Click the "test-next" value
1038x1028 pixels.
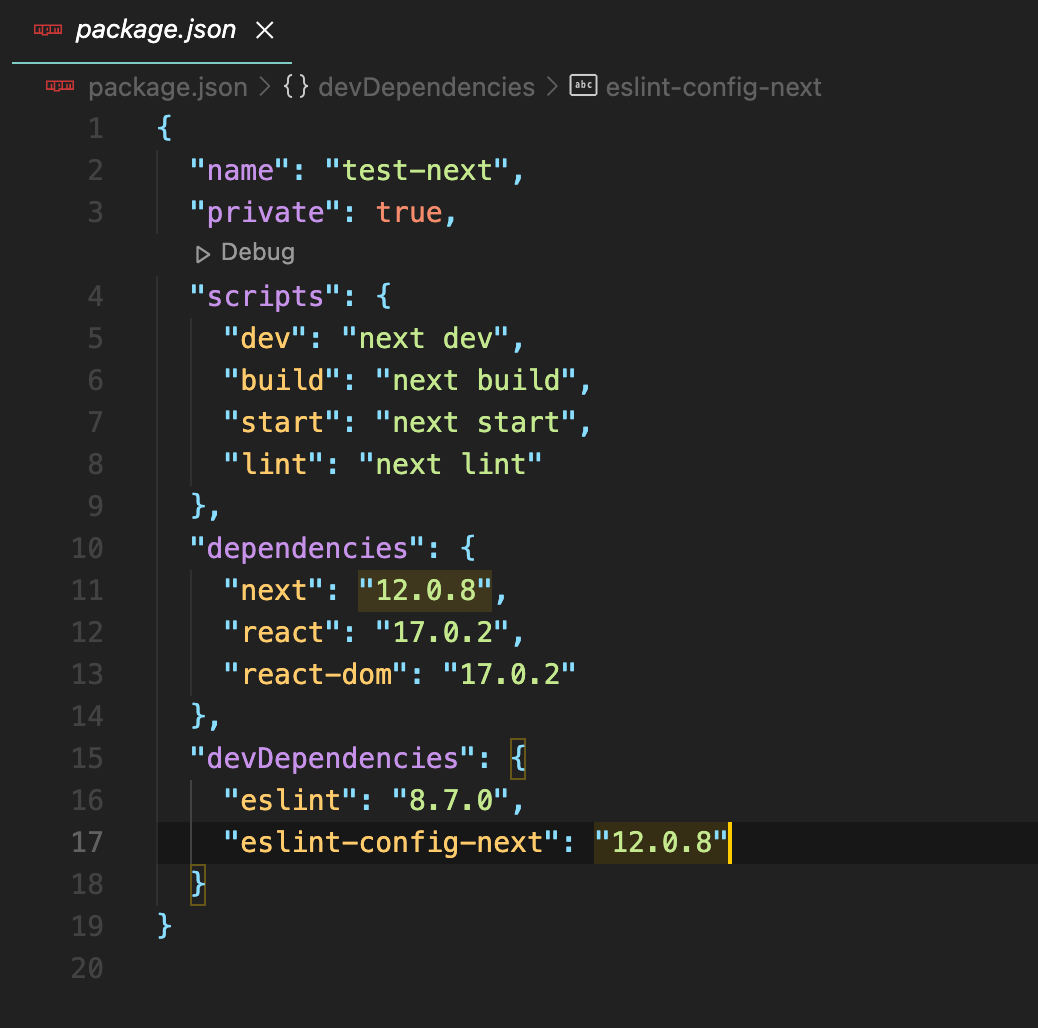click(417, 170)
